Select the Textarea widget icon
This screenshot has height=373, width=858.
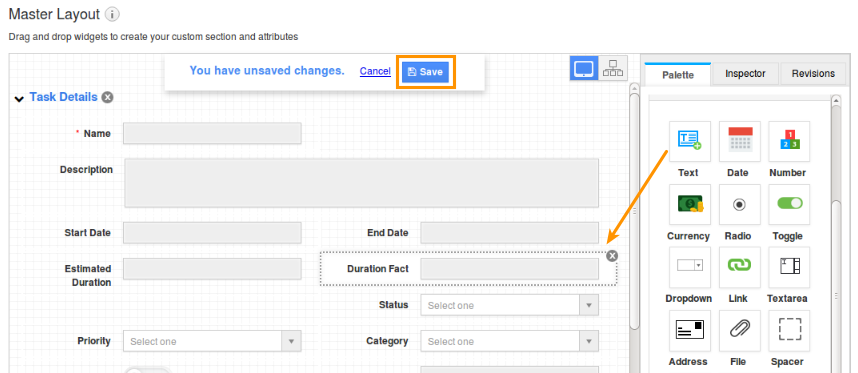[789, 267]
